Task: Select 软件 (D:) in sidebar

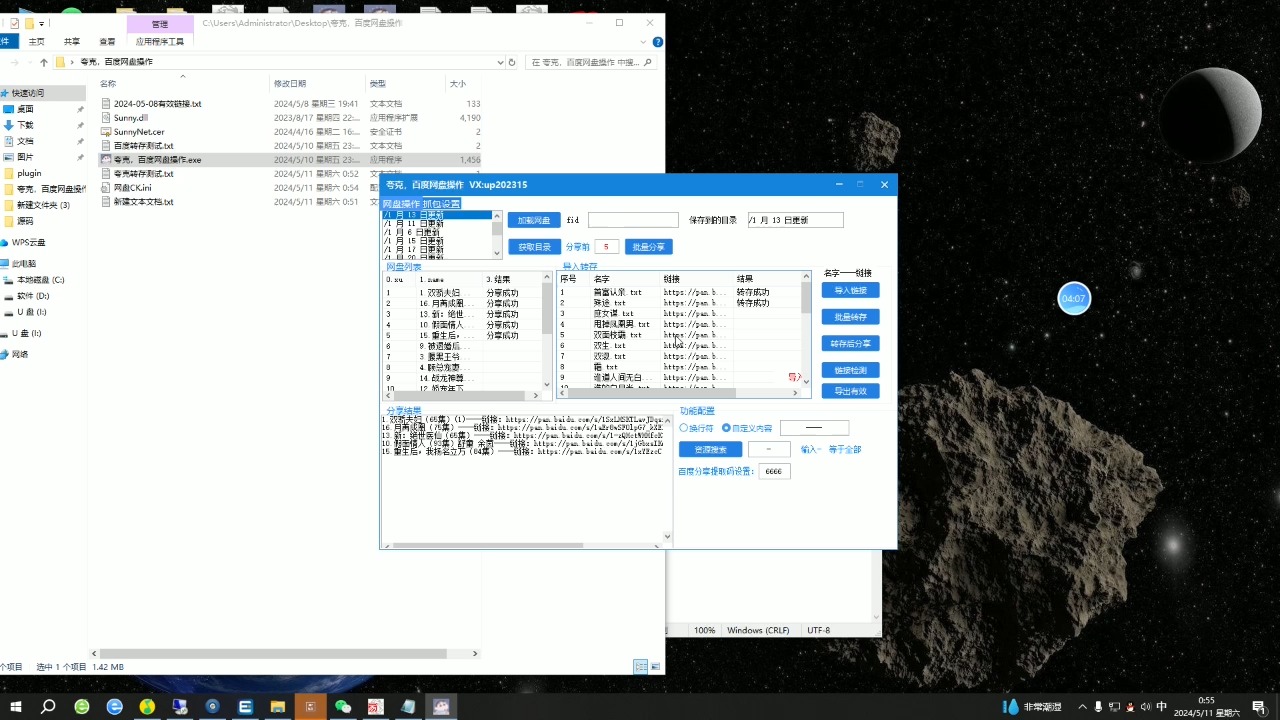Action: point(32,296)
